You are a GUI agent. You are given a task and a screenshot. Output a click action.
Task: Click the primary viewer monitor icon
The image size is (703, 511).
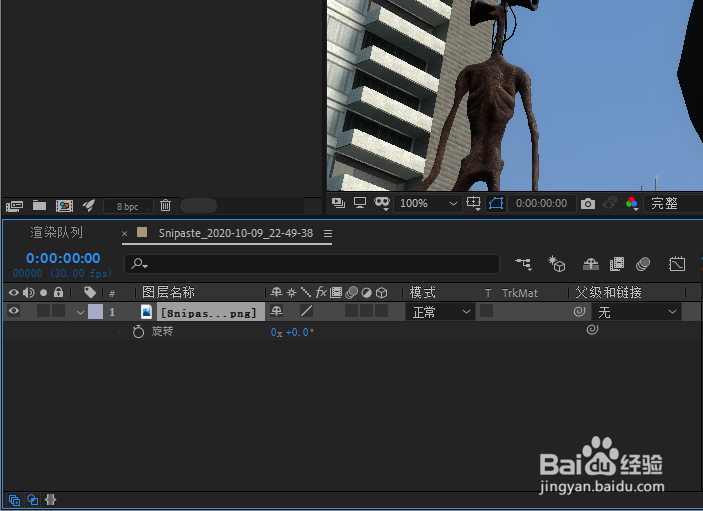[360, 203]
